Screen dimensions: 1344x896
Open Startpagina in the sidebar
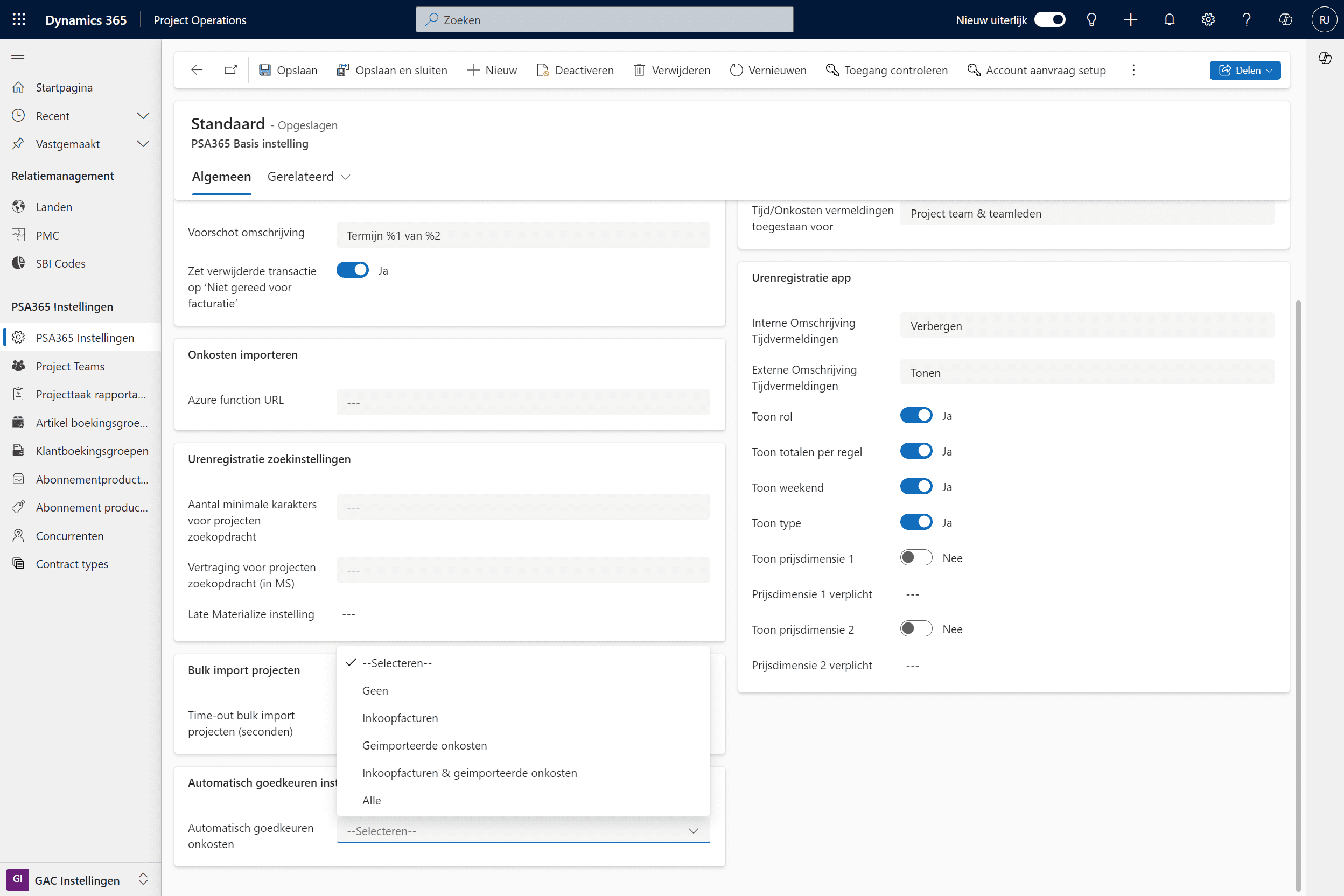(x=80, y=87)
